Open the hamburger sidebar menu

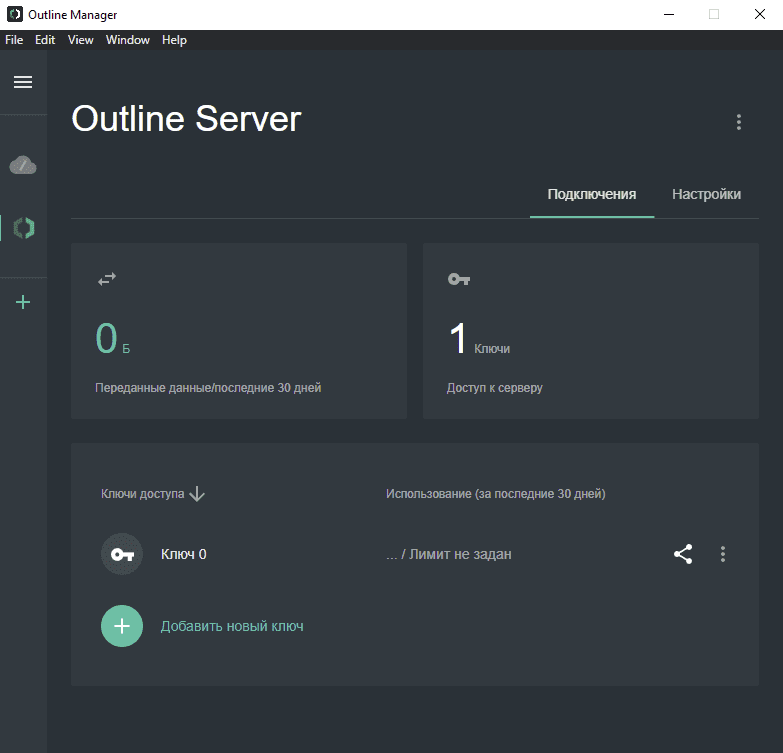coord(23,82)
